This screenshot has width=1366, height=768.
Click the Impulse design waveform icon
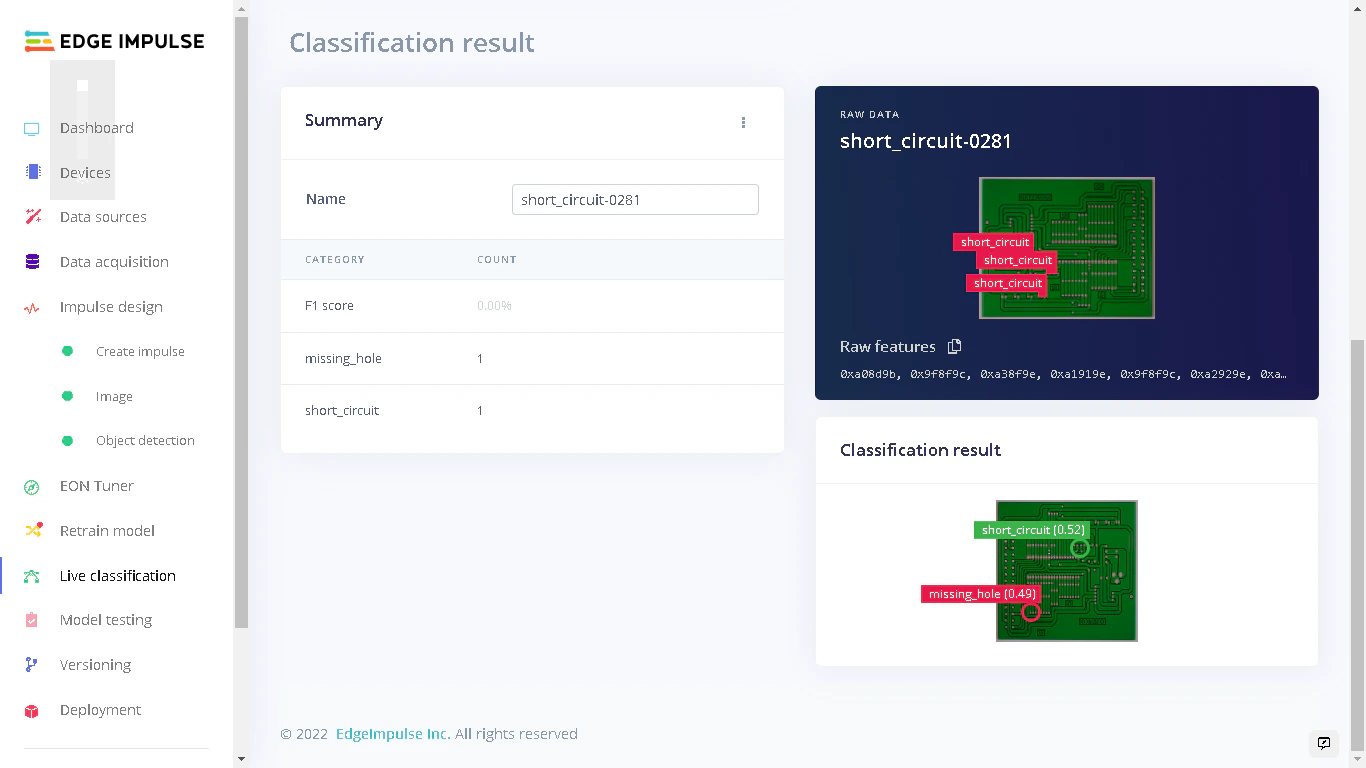tap(31, 306)
